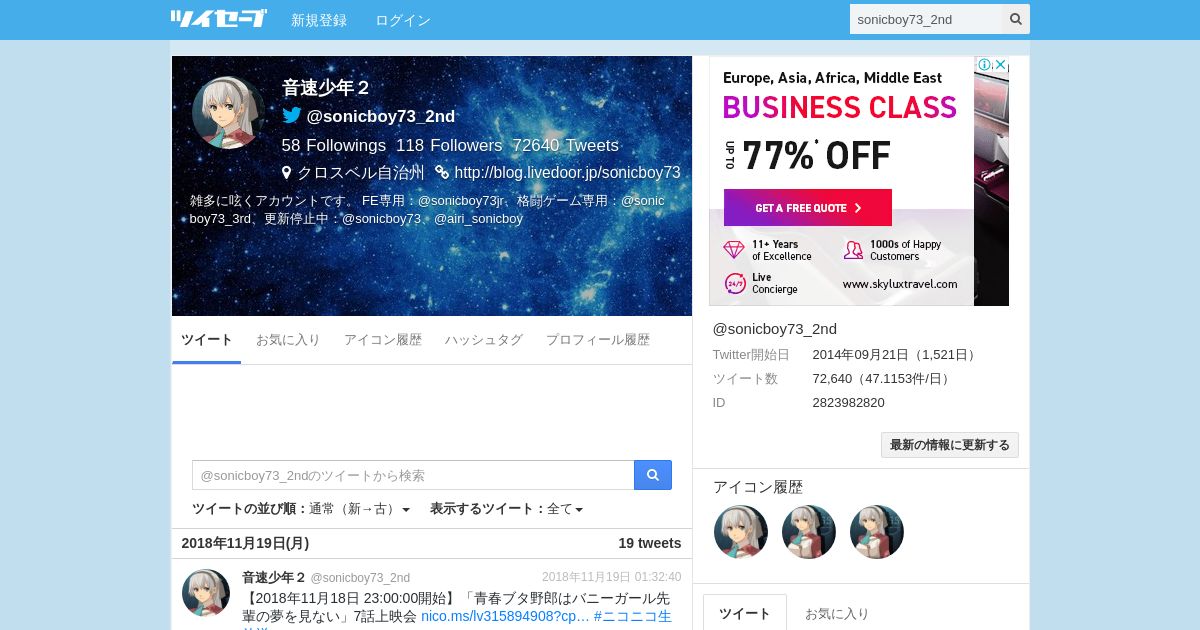Click tweet timestamp 2018年11月19日 01:32:40
Screen dimensions: 1200x630
coord(611,577)
